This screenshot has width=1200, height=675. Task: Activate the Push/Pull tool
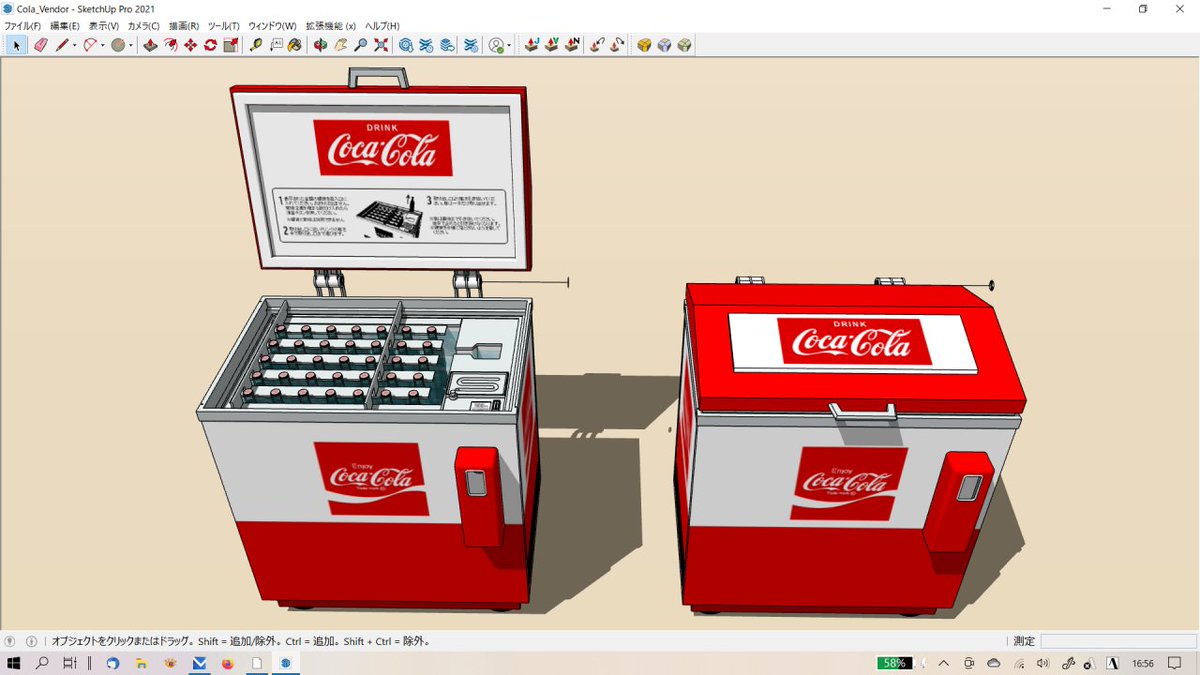(x=150, y=45)
